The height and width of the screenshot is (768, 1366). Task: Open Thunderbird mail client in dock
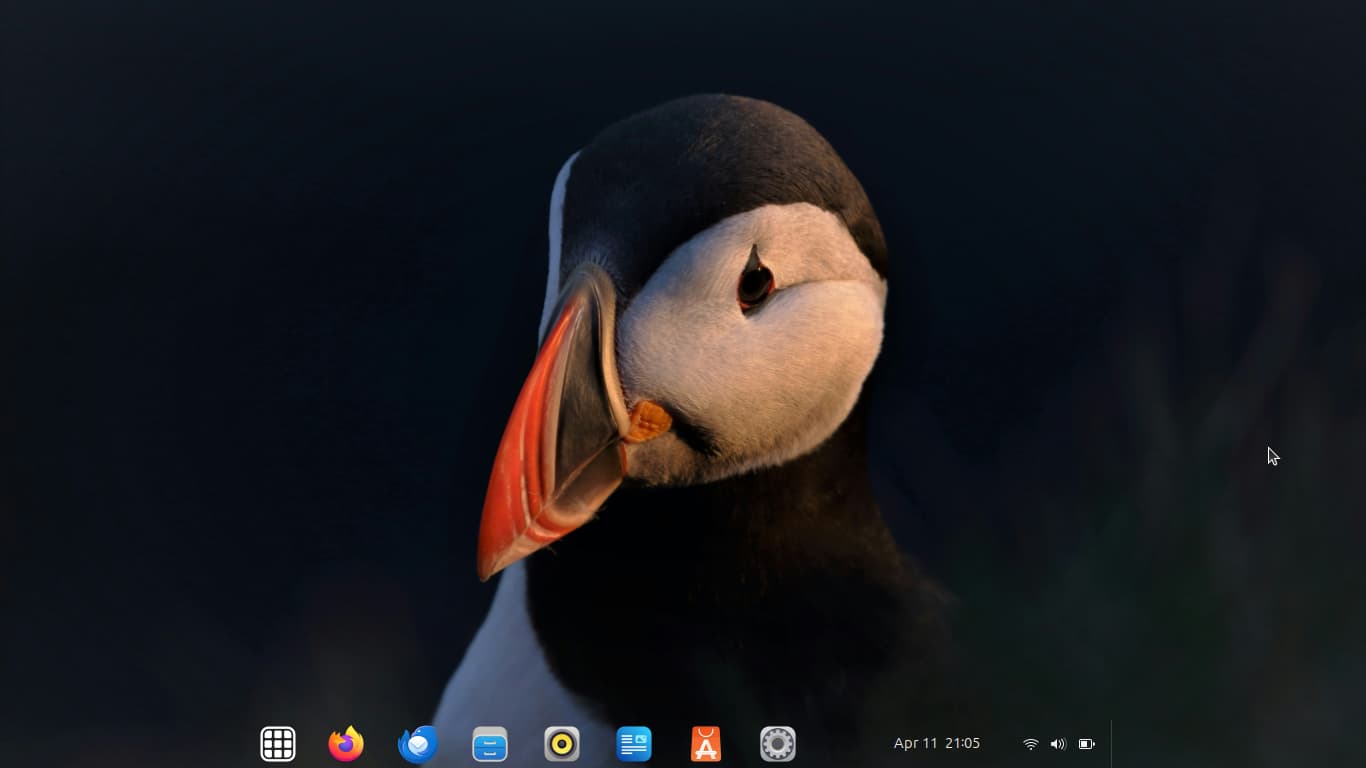click(x=418, y=744)
